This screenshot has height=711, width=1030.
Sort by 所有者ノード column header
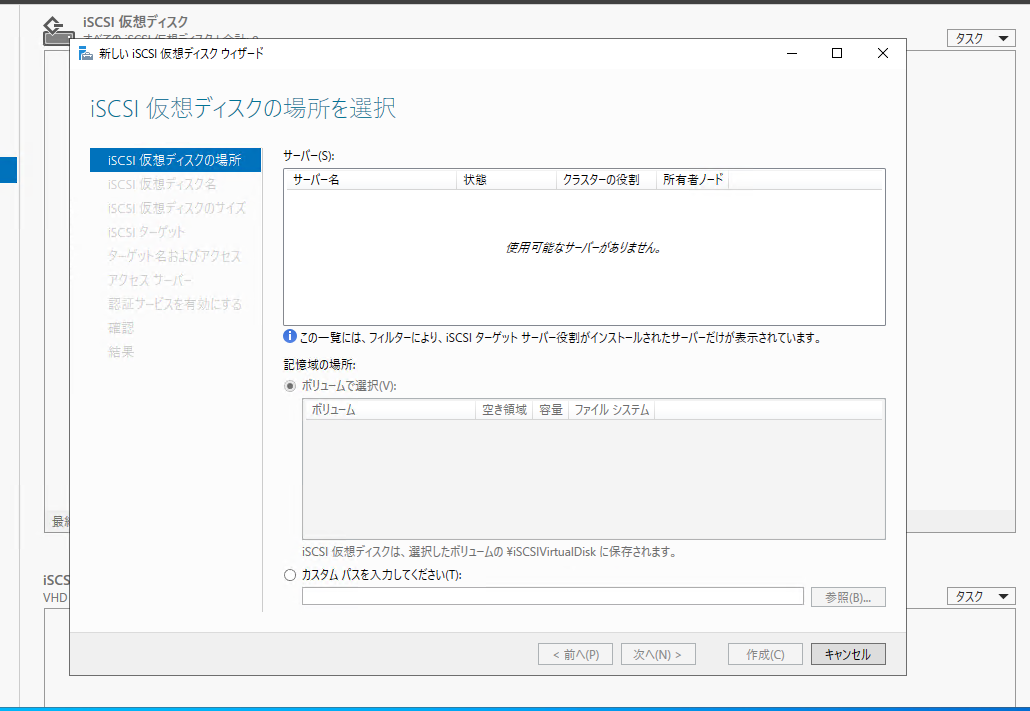[x=692, y=179]
